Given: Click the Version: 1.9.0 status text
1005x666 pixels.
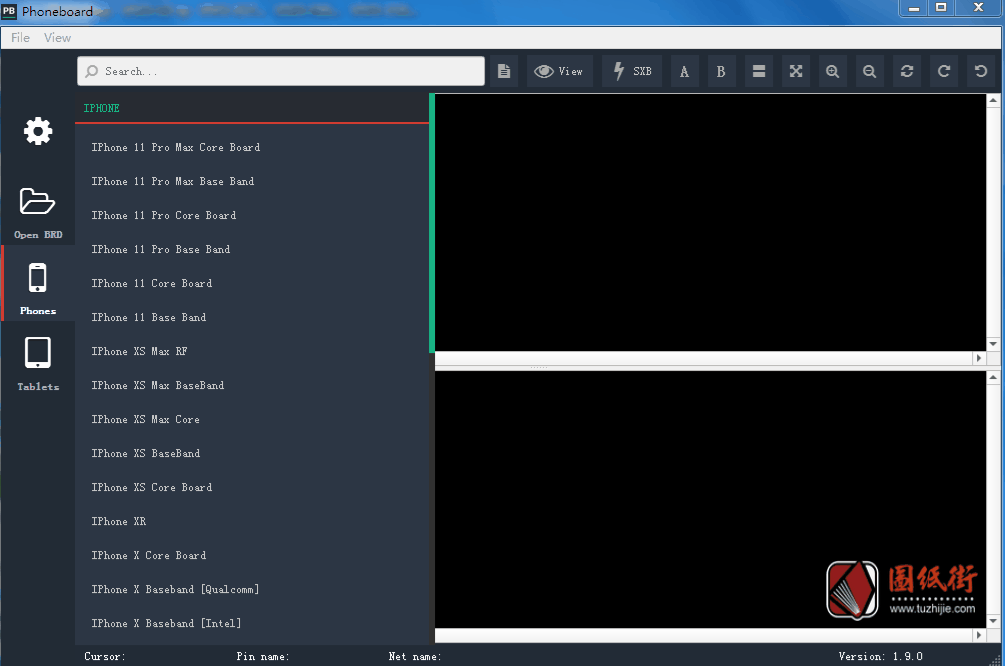Looking at the screenshot, I should (x=881, y=656).
